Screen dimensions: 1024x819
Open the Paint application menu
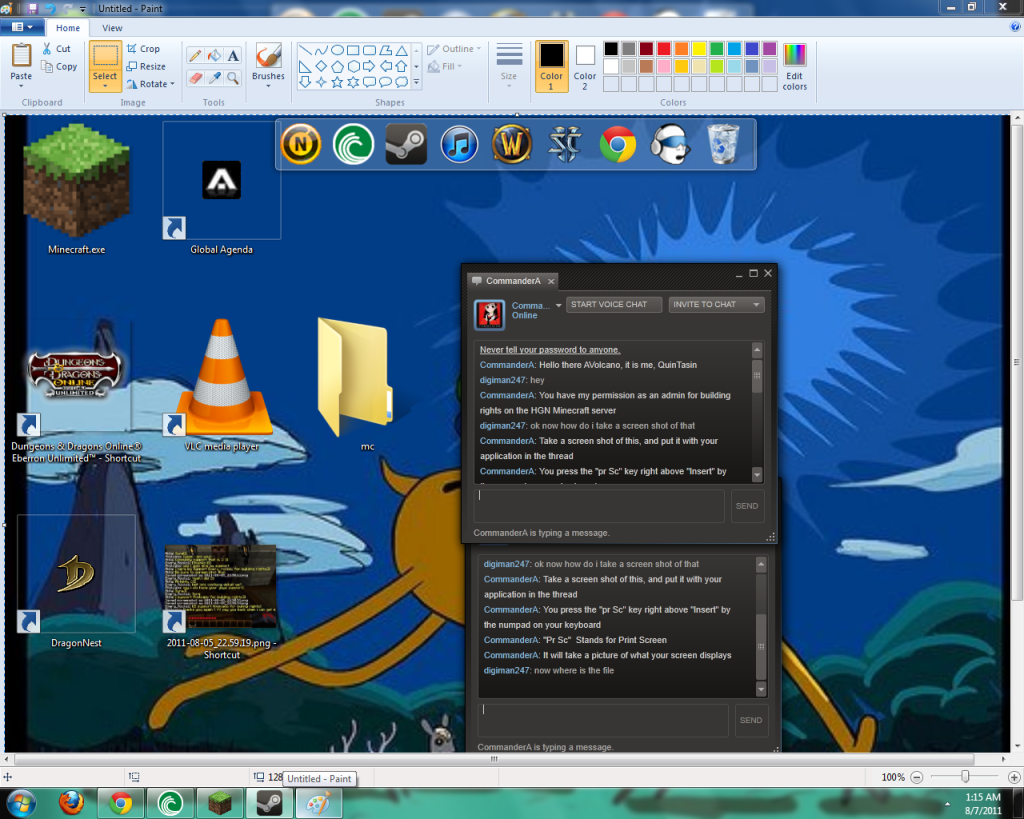22,27
